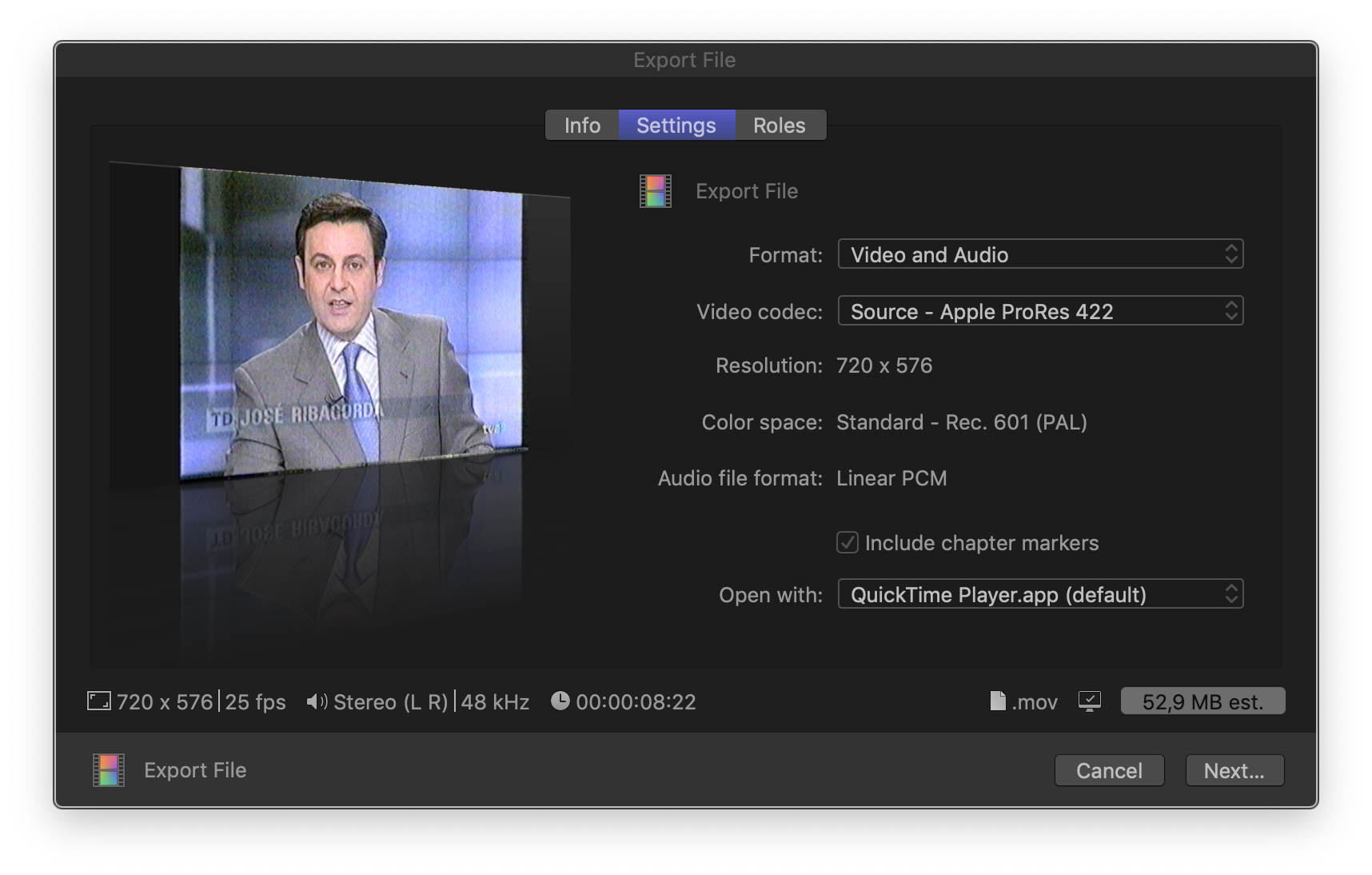Click the compatibility monitor icon
This screenshot has width=1372, height=875.
[x=1089, y=701]
